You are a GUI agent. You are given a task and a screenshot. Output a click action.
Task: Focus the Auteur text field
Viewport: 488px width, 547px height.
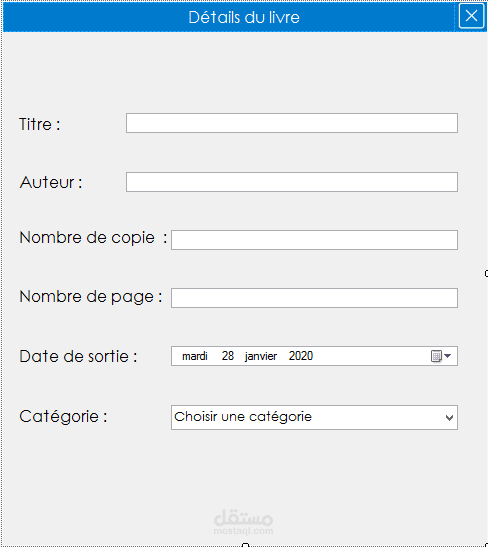point(292,182)
